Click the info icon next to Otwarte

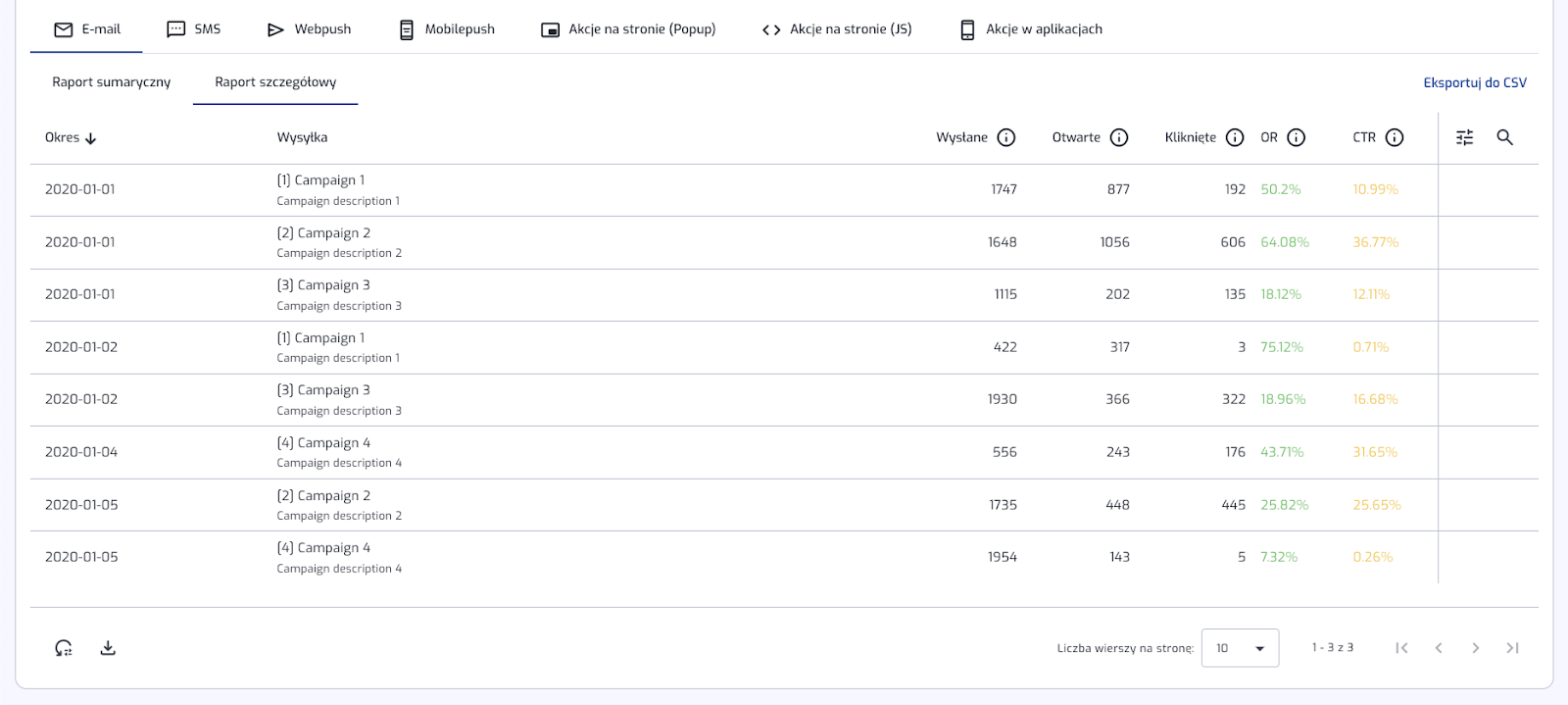click(x=1119, y=137)
